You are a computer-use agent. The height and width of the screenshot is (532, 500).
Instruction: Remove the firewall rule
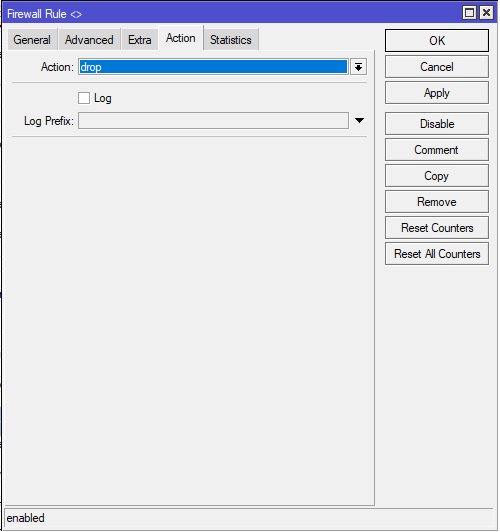(x=437, y=202)
